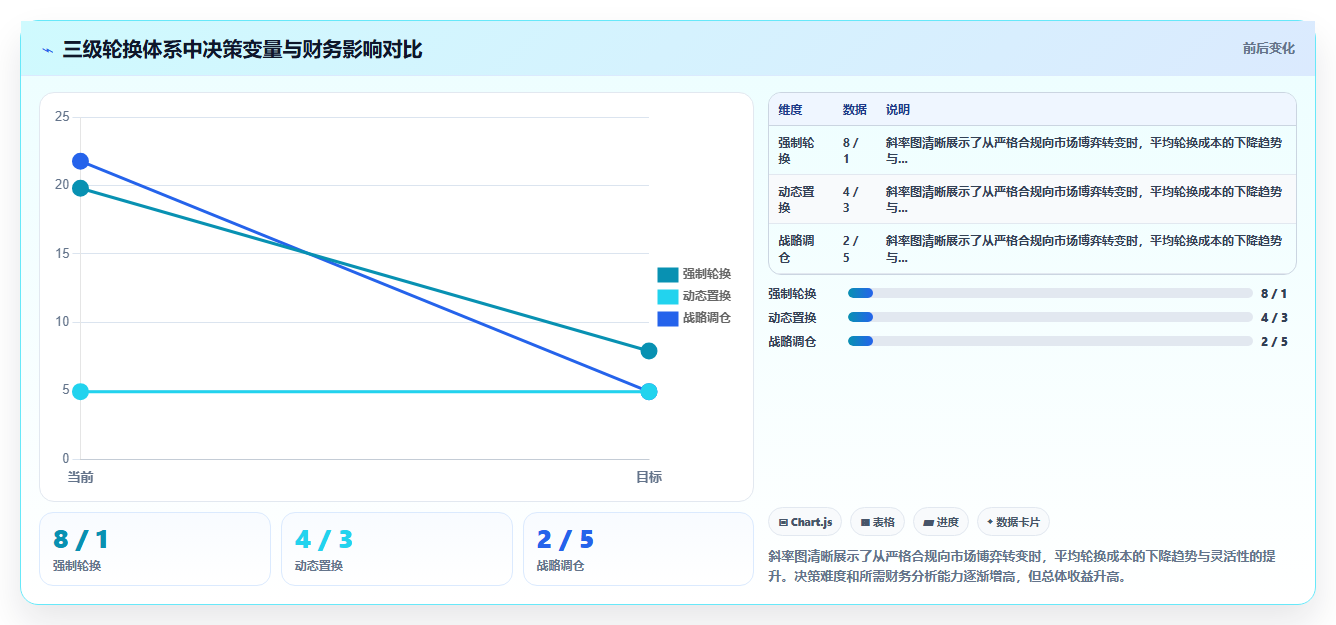
Task: Click the 动态置换 progress bar
Action: pyautogui.click(x=1050, y=318)
